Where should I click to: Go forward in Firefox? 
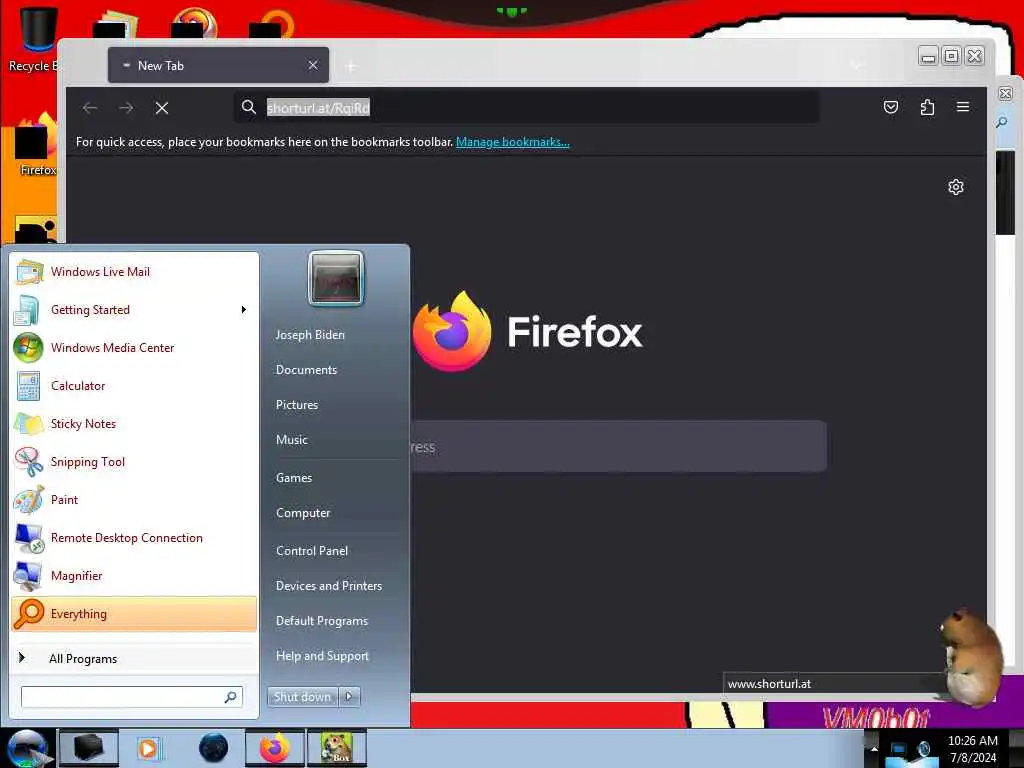[126, 108]
